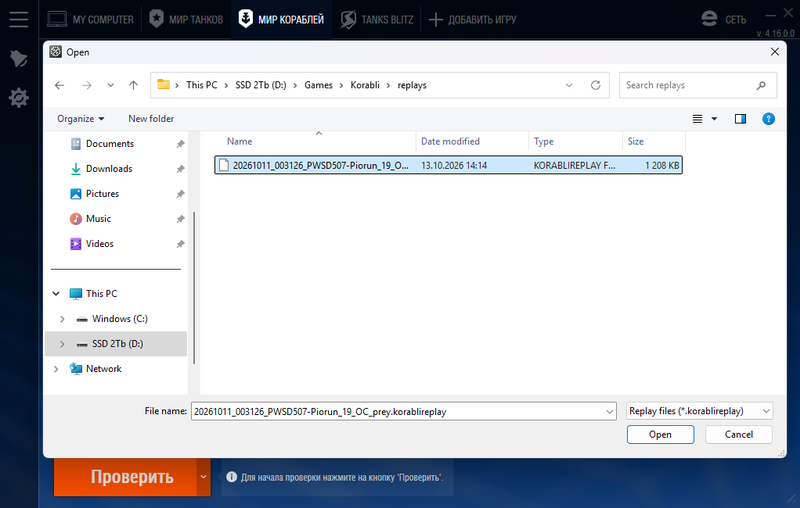The image size is (800, 508).
Task: Switch to TANKS BLITZ tab
Action: 377,19
